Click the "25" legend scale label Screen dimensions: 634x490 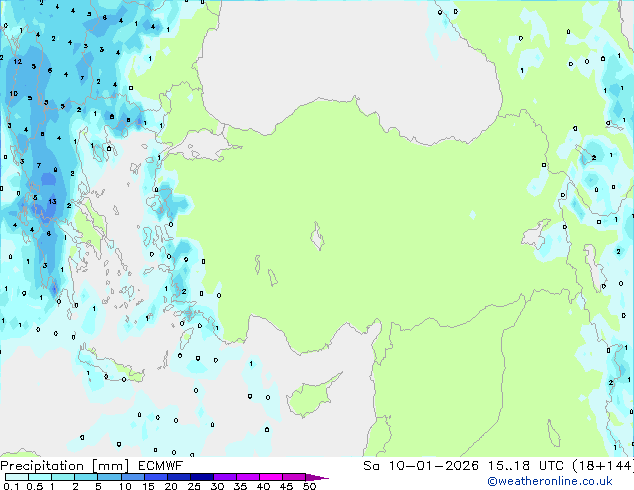[x=194, y=486]
